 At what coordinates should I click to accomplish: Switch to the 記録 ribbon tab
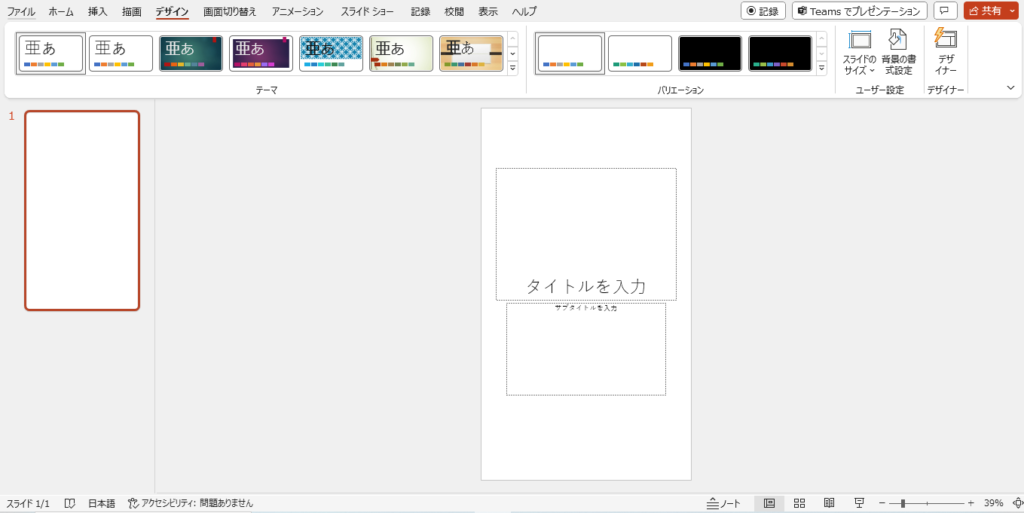click(421, 12)
